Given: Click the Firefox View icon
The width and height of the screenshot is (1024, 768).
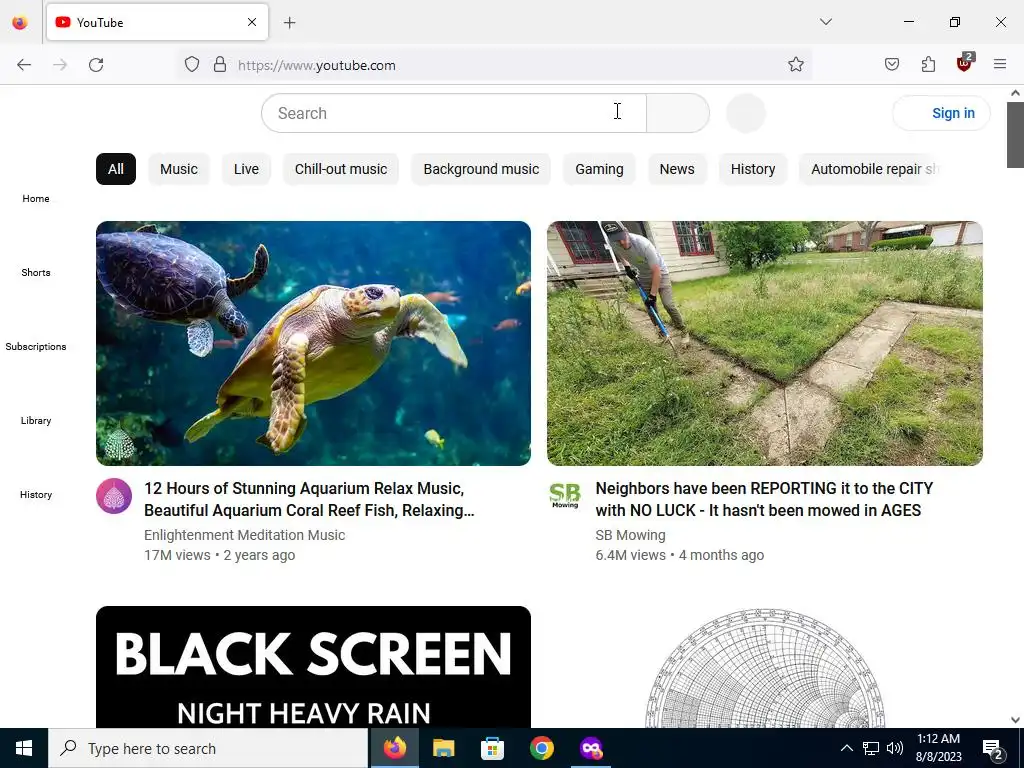Looking at the screenshot, I should click(x=20, y=22).
